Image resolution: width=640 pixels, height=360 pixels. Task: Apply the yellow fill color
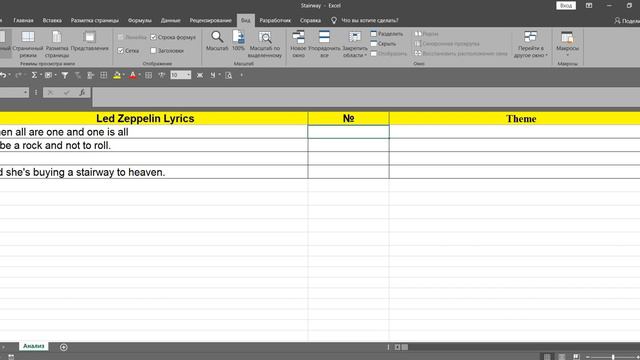(x=117, y=75)
